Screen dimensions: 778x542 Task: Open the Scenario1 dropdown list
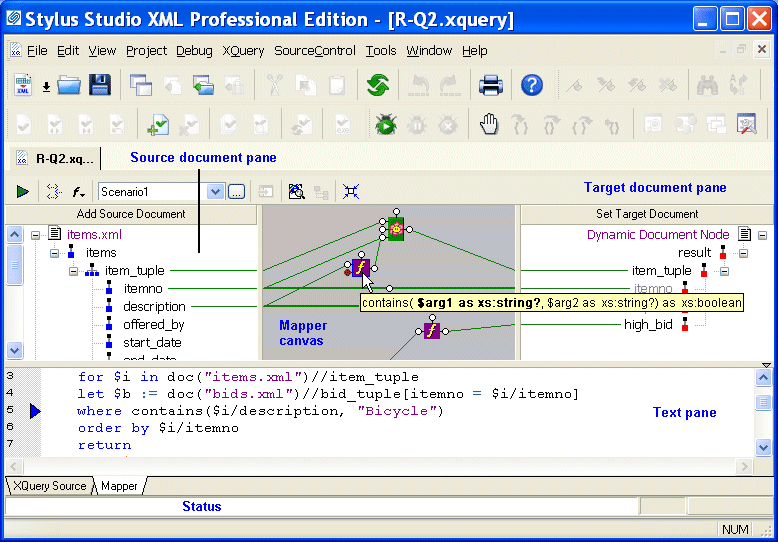215,191
